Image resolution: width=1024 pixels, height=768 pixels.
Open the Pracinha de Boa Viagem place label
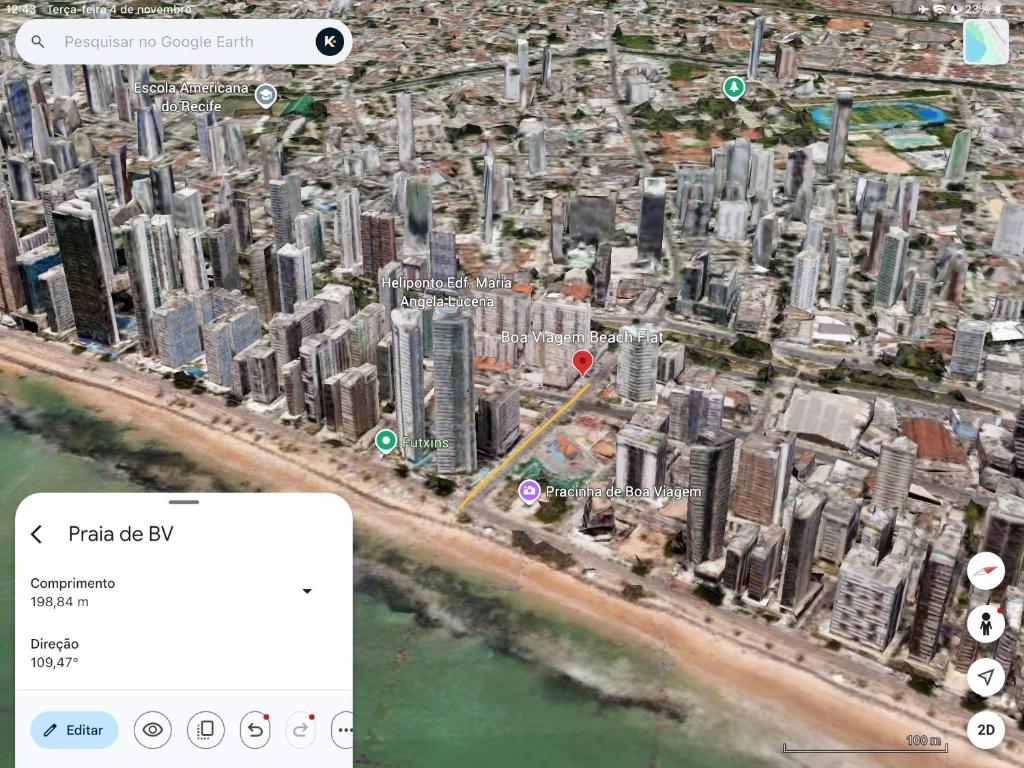(530, 491)
